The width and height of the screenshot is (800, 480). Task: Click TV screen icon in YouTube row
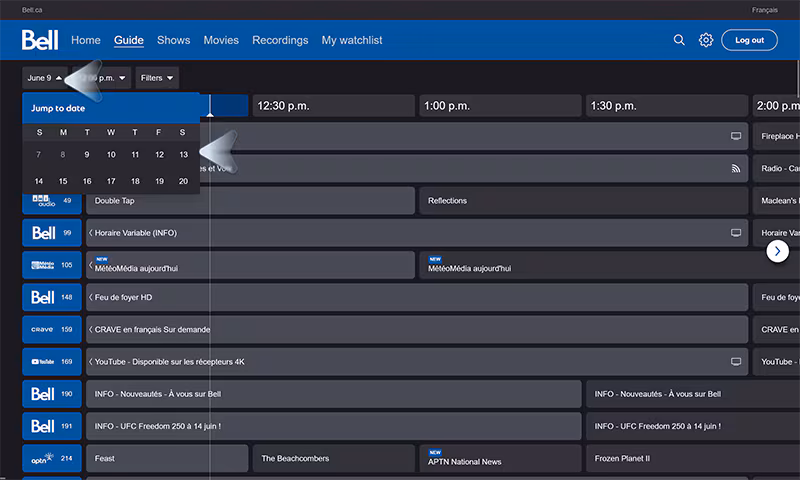point(736,361)
